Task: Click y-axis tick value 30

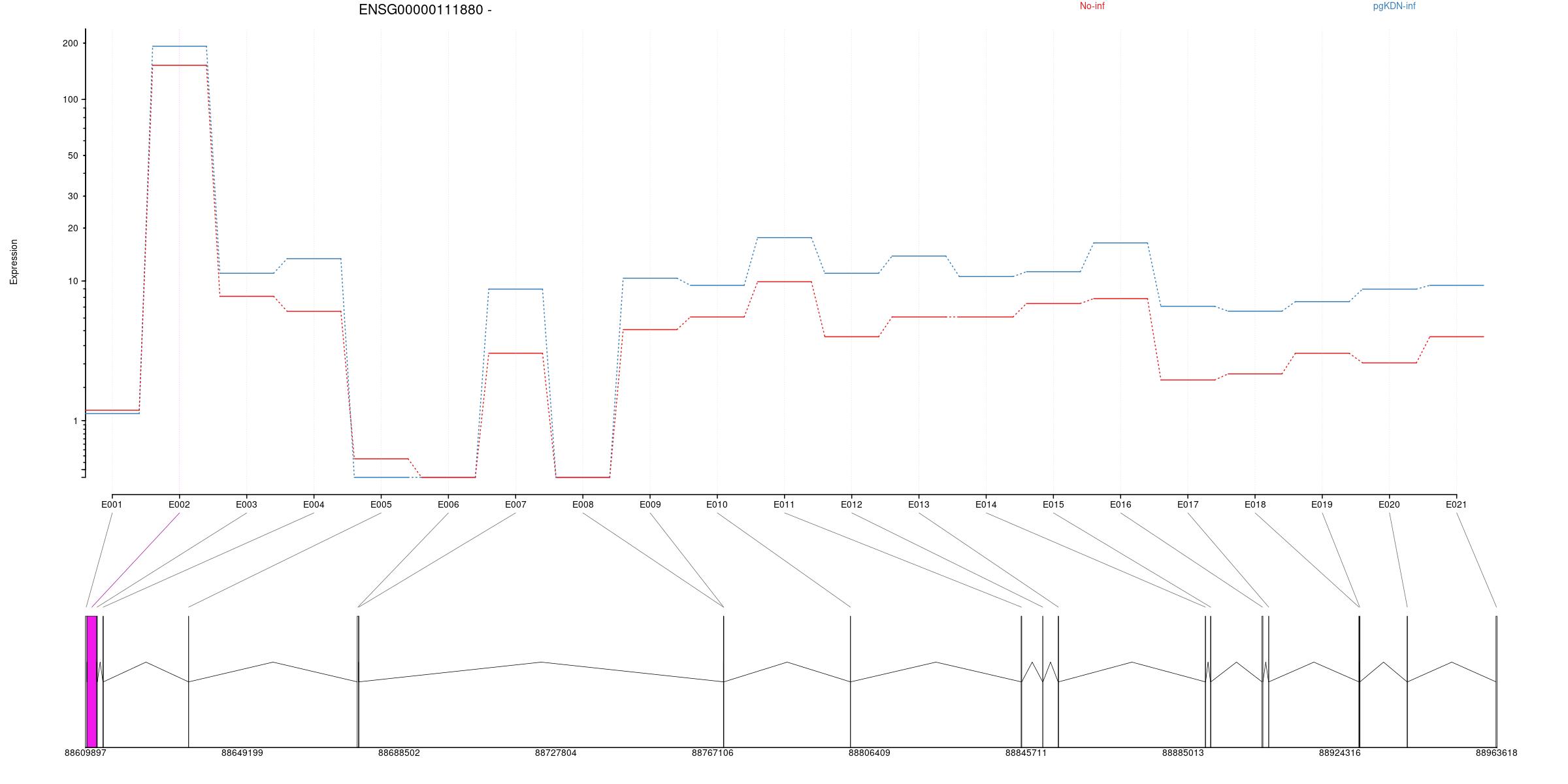Action: point(73,196)
